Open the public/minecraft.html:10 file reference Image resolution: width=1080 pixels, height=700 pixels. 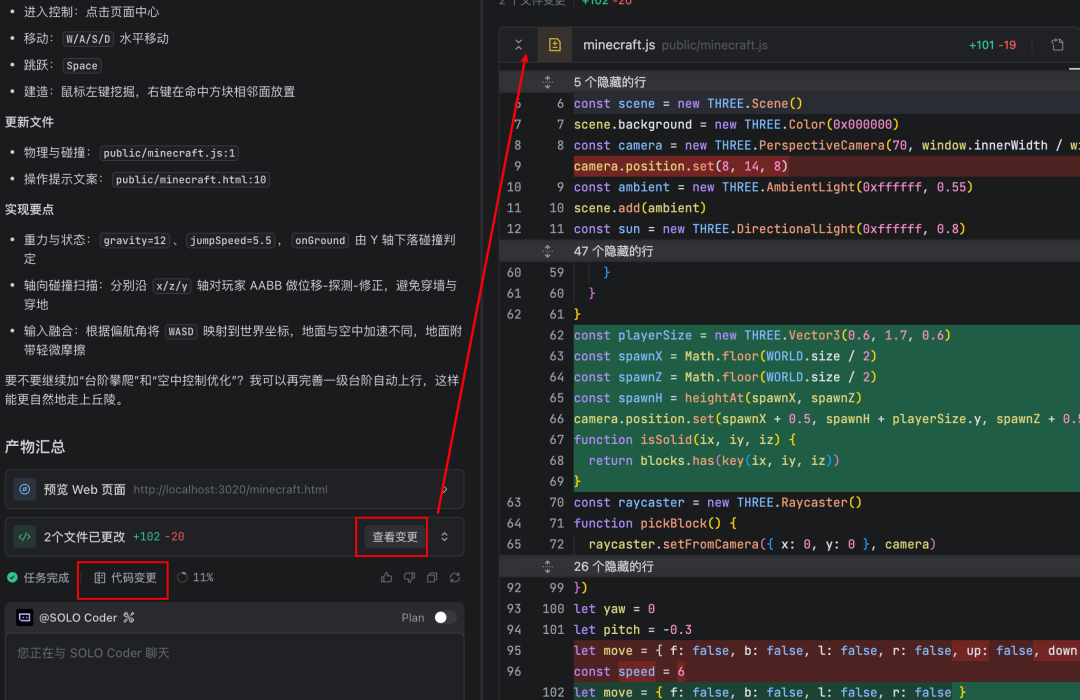tap(191, 180)
